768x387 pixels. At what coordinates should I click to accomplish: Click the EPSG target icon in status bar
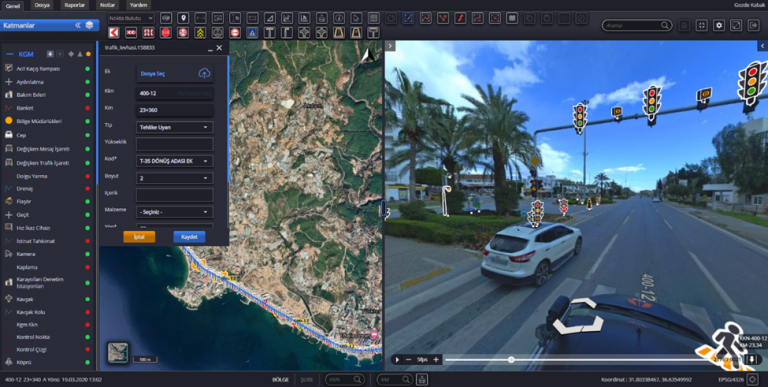click(753, 380)
